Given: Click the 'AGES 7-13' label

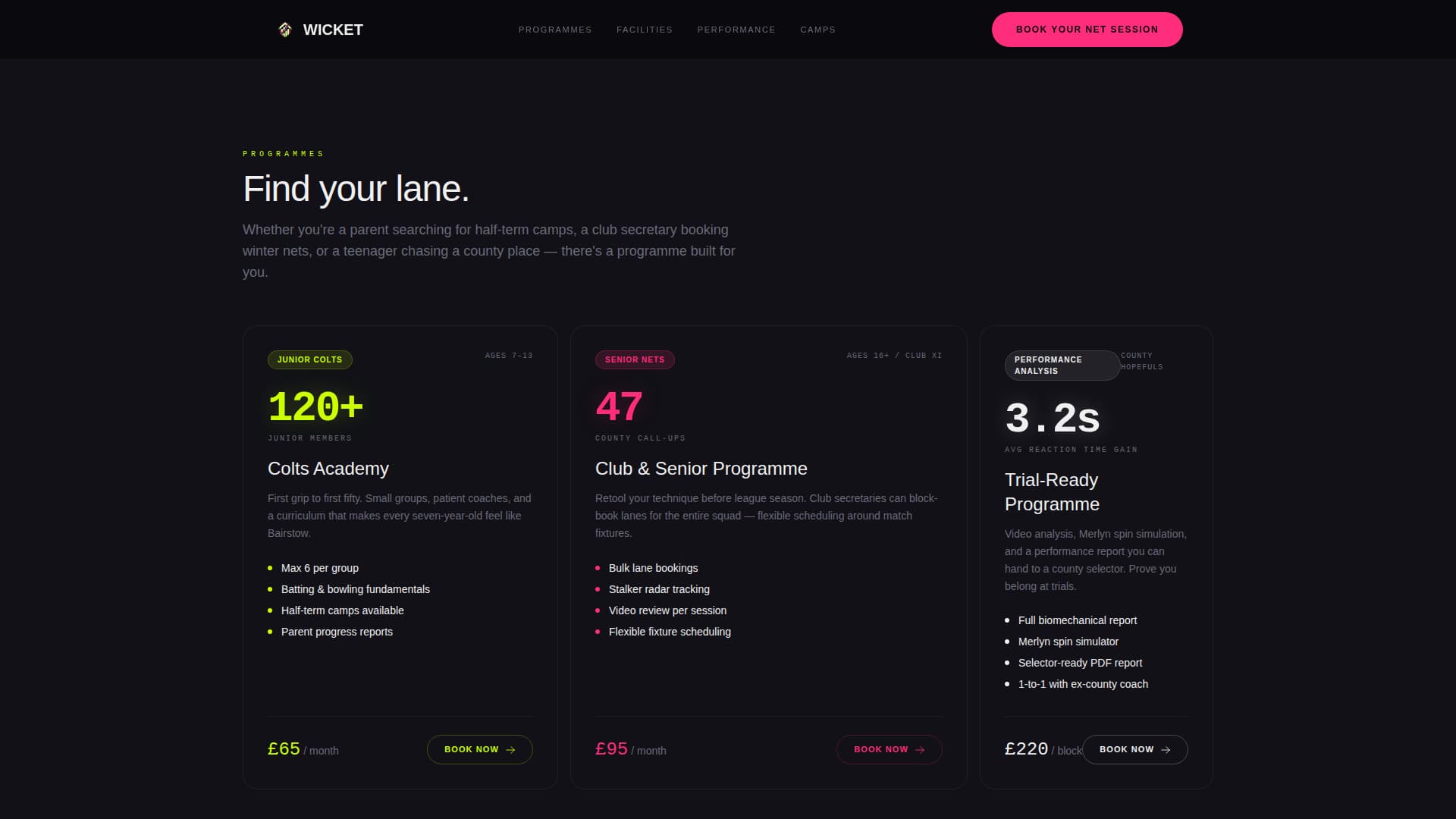Looking at the screenshot, I should pos(508,356).
